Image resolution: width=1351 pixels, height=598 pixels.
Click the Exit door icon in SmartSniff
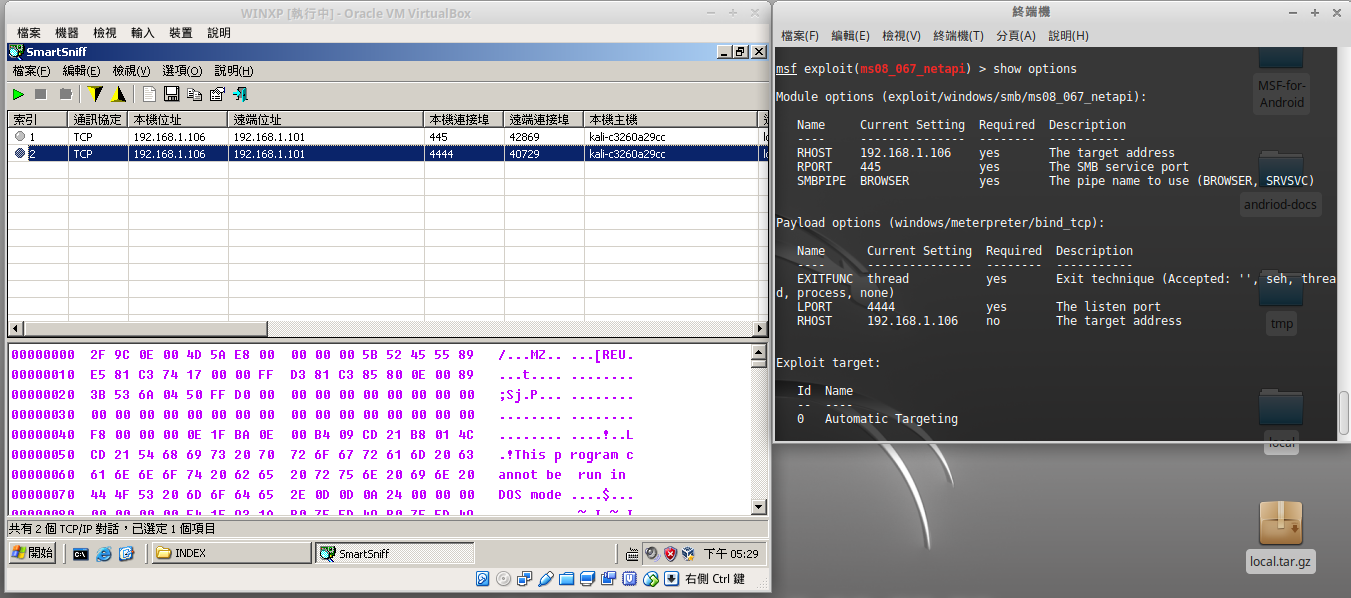[240, 94]
